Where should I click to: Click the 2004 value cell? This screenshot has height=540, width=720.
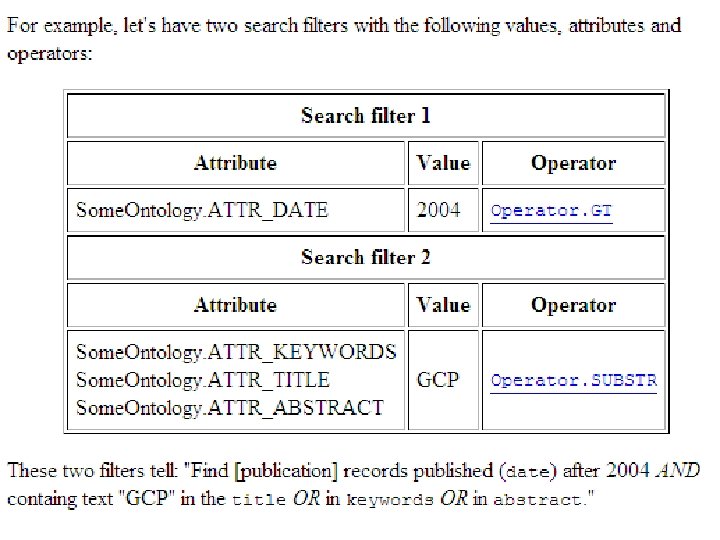tap(439, 211)
